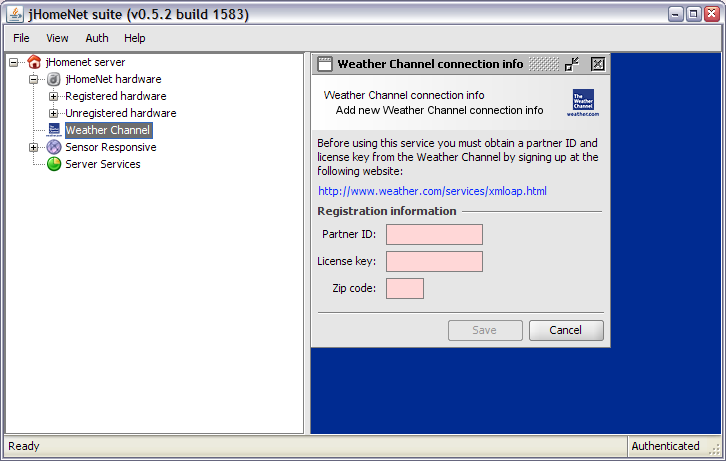The image size is (726, 461).
Task: Minimize the Weather Channel connection info frame
Action: pos(572,64)
